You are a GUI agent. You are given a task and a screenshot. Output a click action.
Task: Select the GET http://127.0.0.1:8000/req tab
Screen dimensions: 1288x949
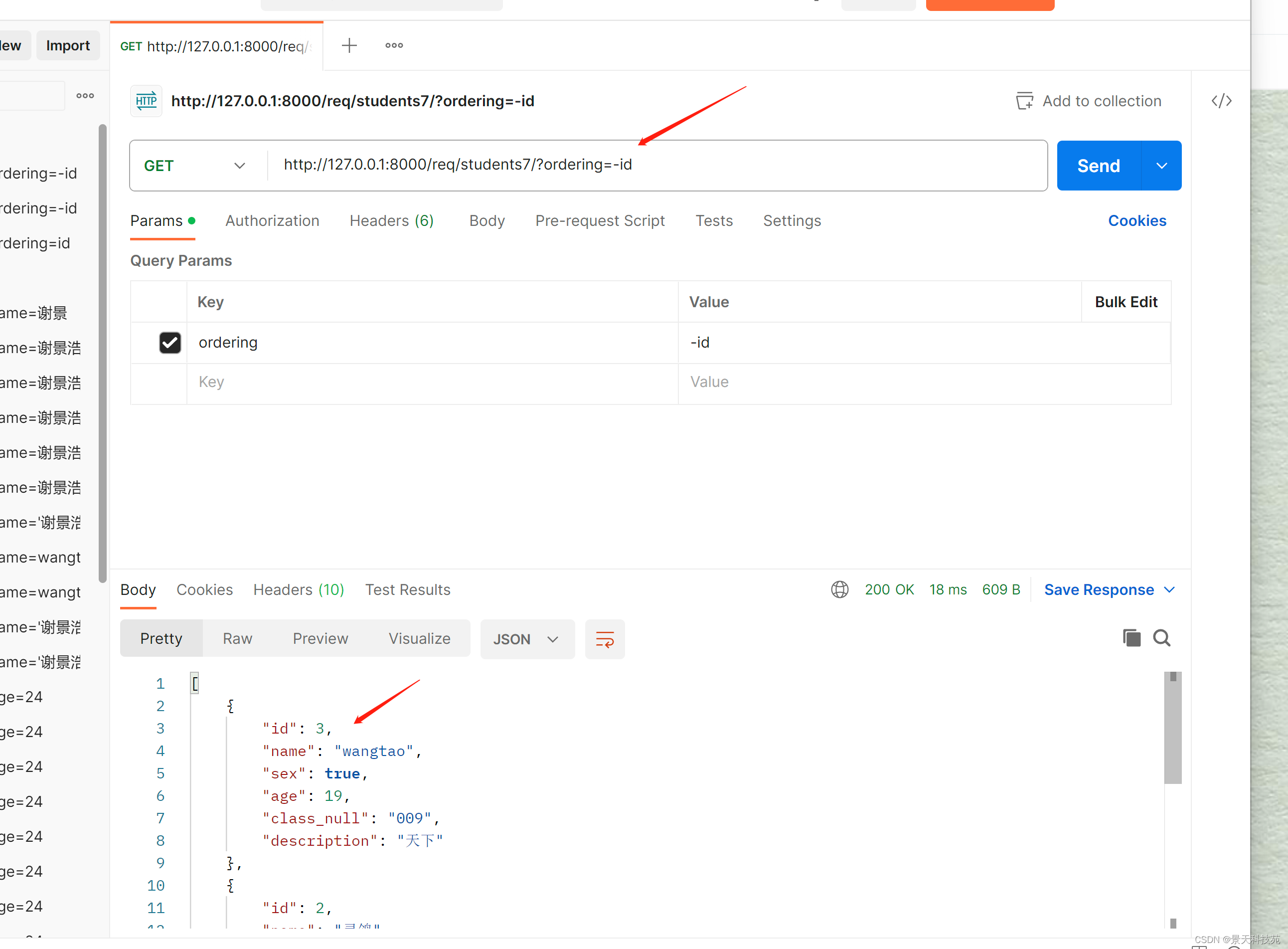[216, 46]
